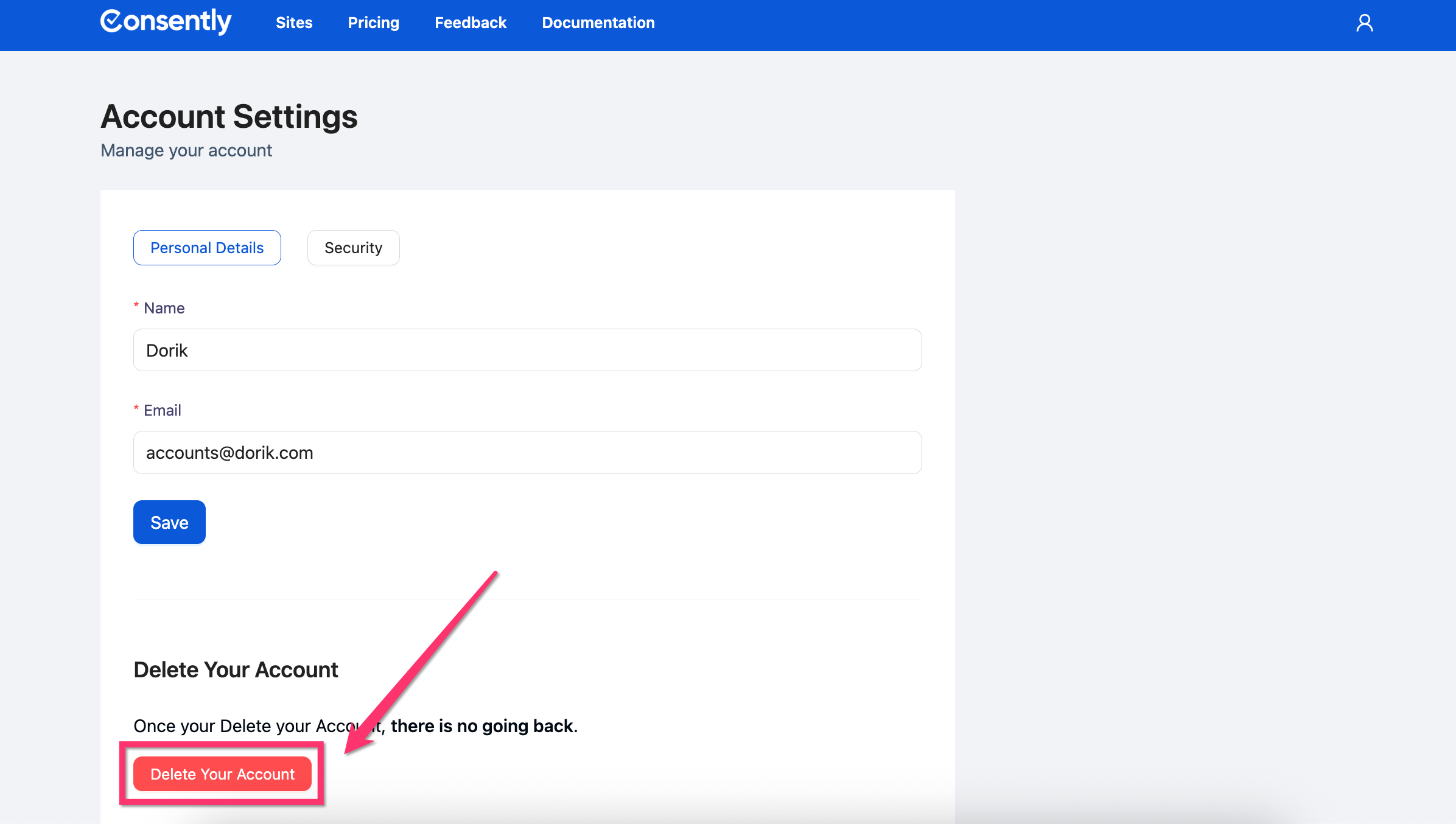Click into the Email input field
Screen dimensions: 1456x824
click(527, 453)
